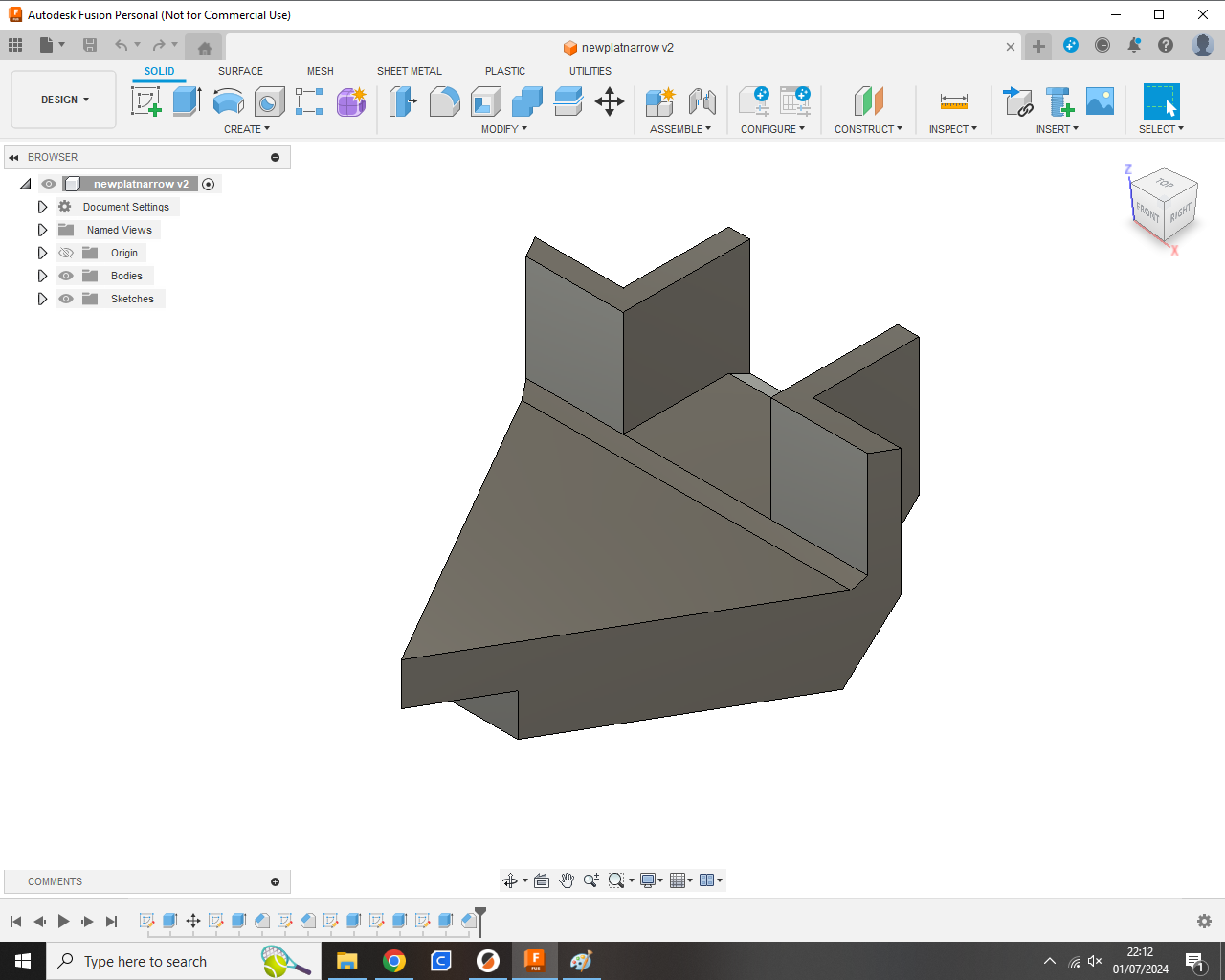
Task: Select the Press Pull tool
Action: coord(402,101)
